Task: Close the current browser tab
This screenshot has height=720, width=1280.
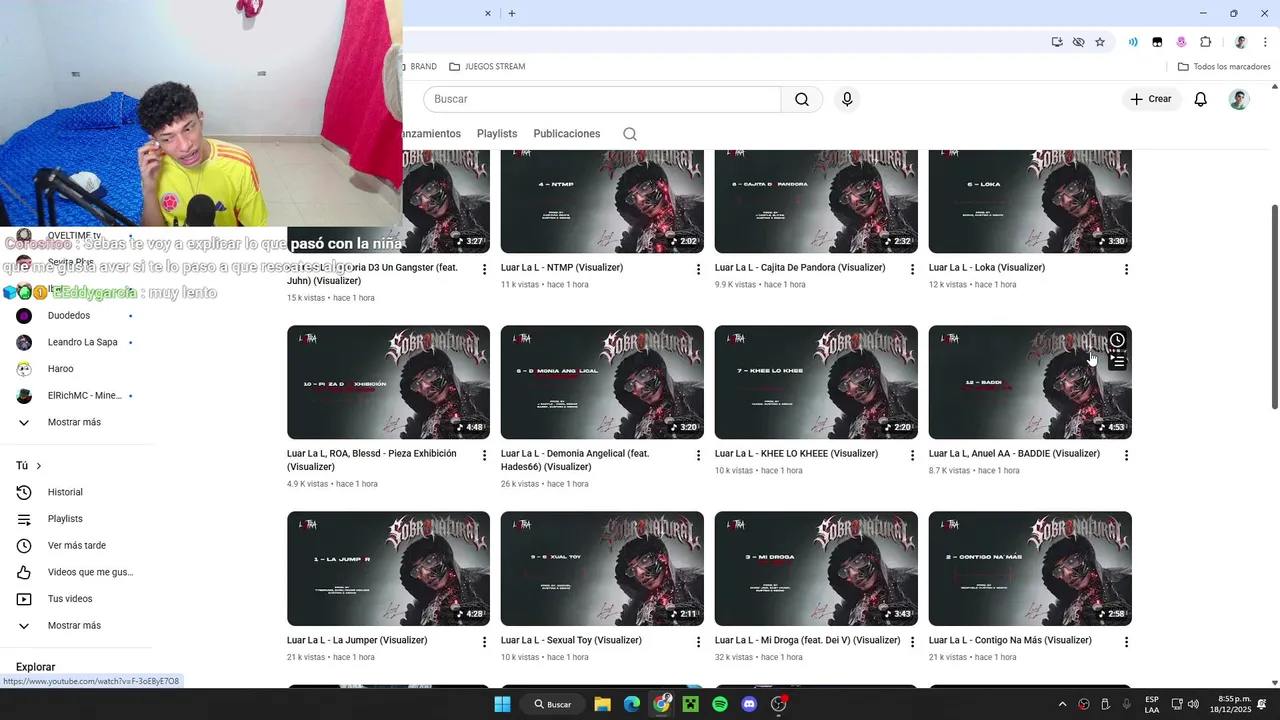Action: pyautogui.click(x=488, y=13)
